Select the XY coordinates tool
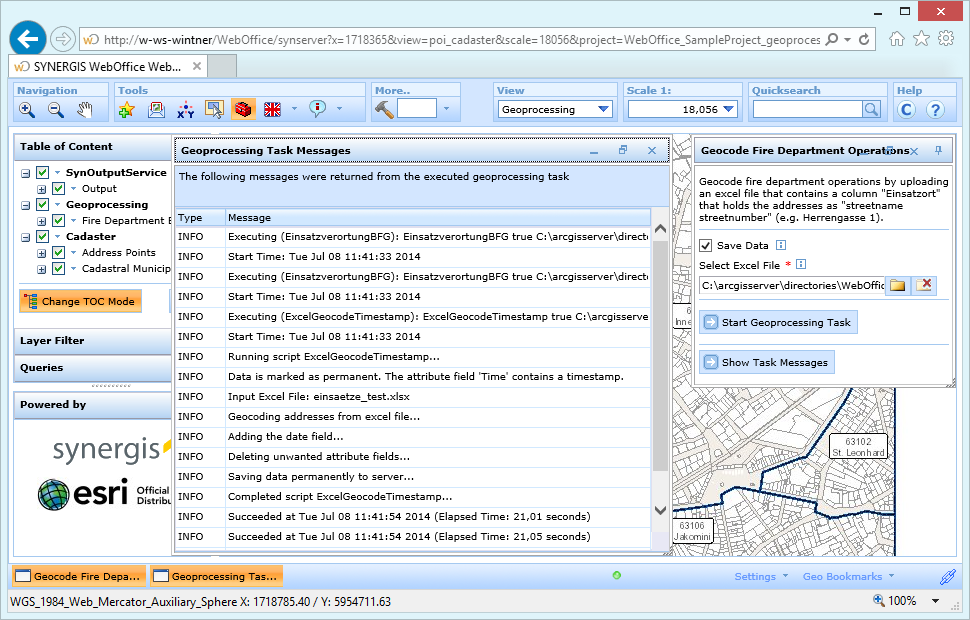The height and width of the screenshot is (620, 970). tap(186, 108)
